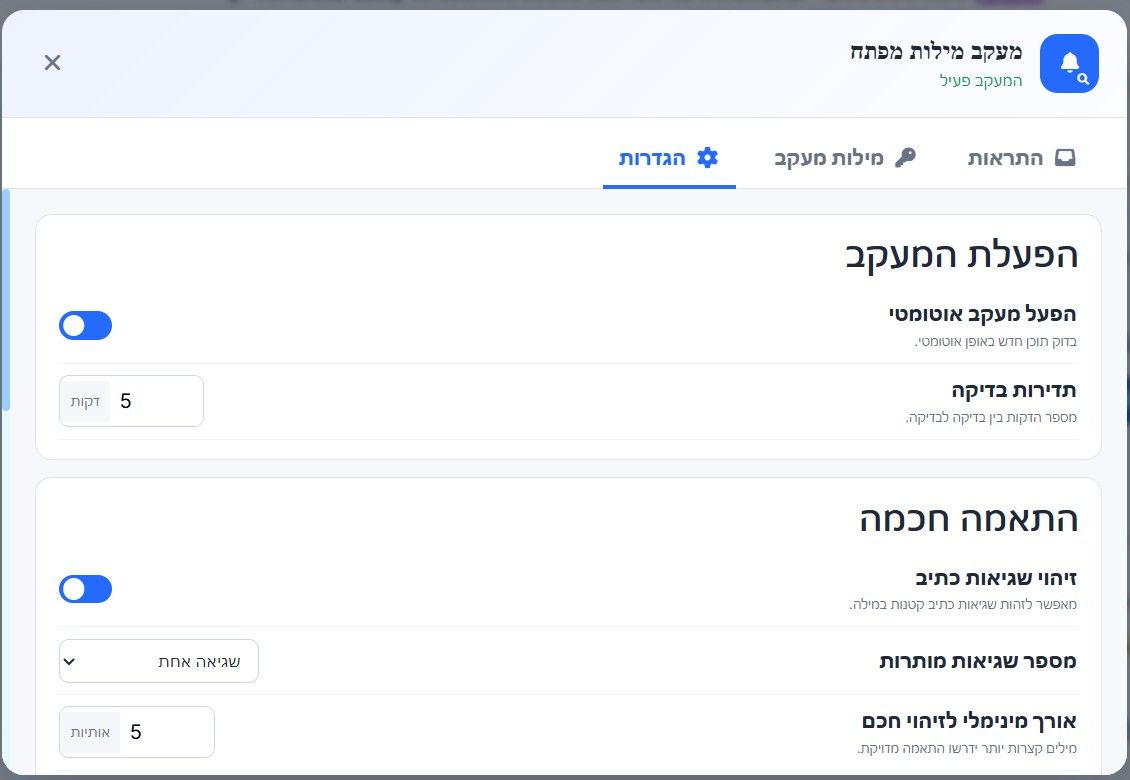Click the אורך מינימלי לזיהוי חכם input field
The height and width of the screenshot is (780, 1130).
tap(167, 732)
